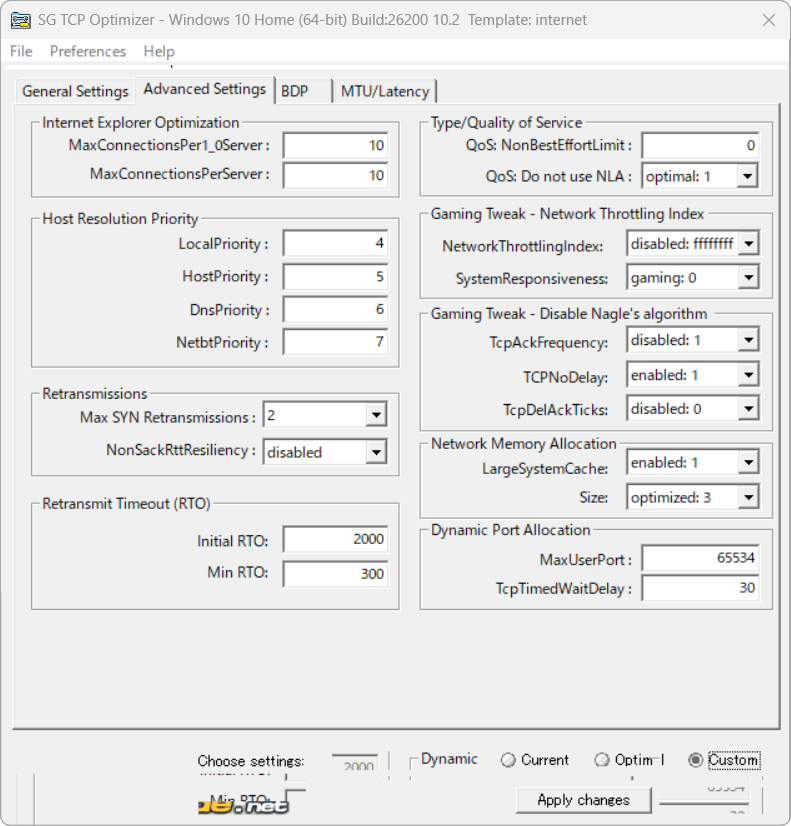Viewport: 791px width, 826px height.
Task: Click the MaxUserPort input field
Action: [x=700, y=558]
